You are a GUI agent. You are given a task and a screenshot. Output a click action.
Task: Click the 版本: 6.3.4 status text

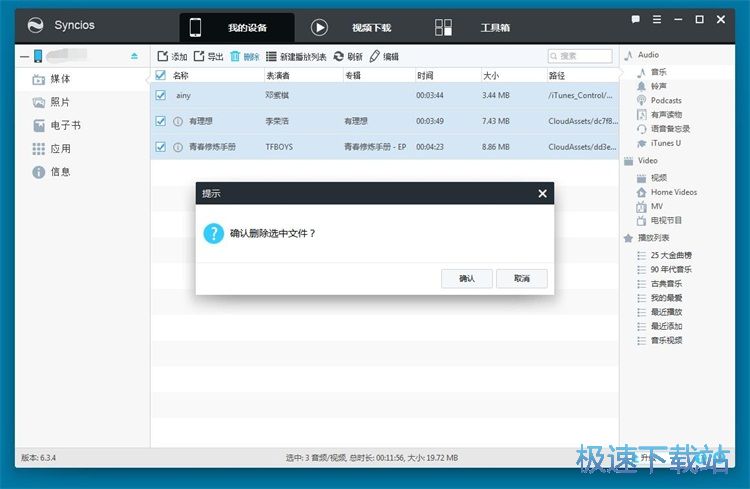tap(38, 458)
